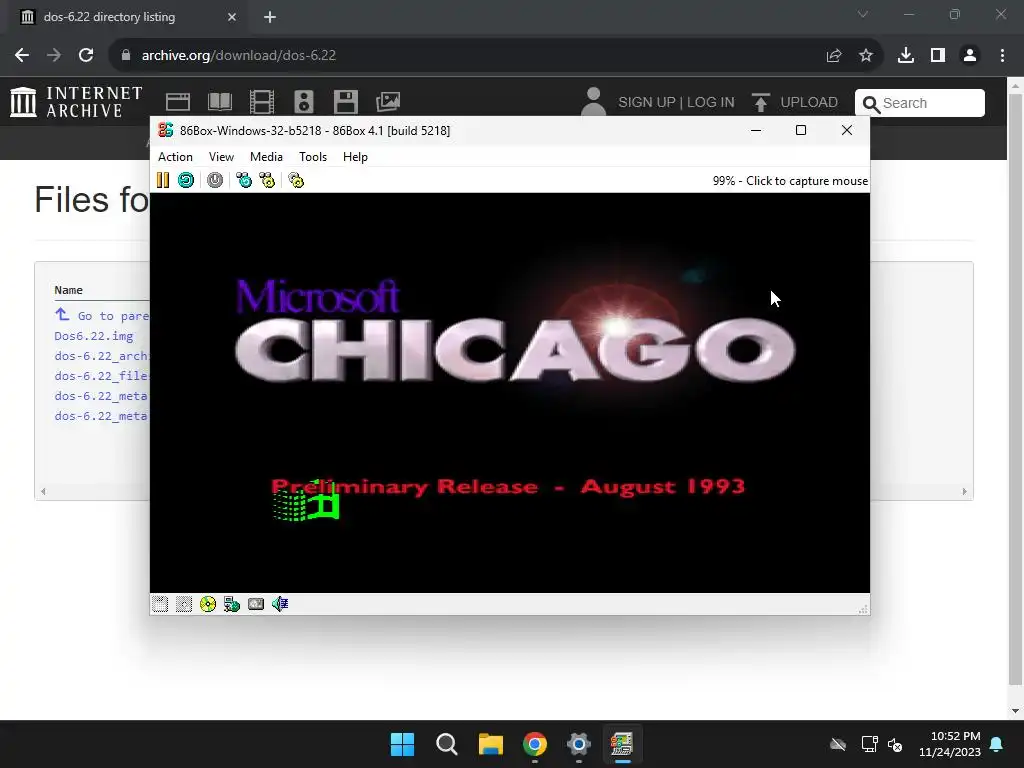Open the View menu in 86Box
The height and width of the screenshot is (768, 1024).
(221, 157)
